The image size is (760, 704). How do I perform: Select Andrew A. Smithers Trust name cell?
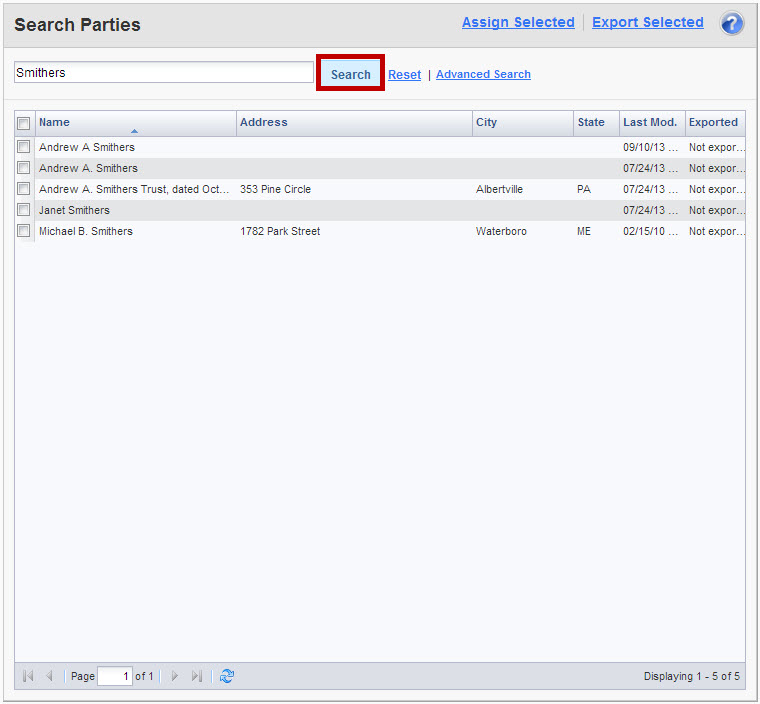point(136,189)
